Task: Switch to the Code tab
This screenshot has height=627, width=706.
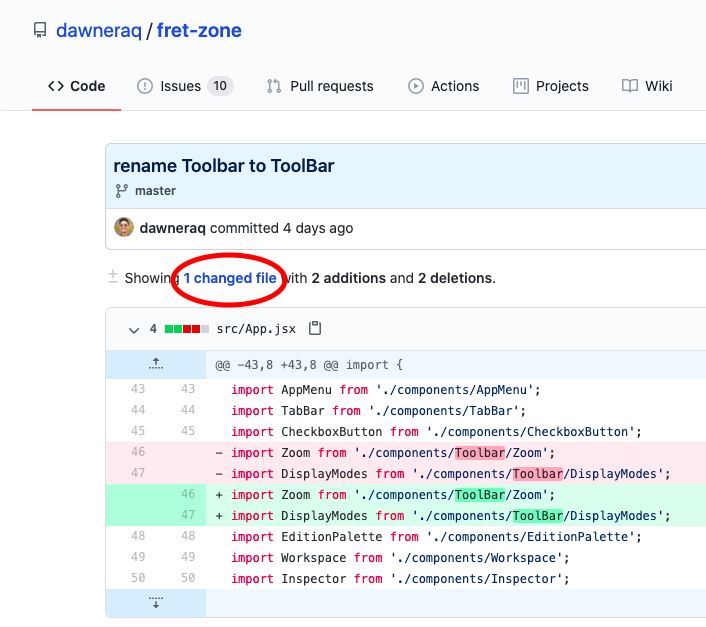Action: [76, 86]
